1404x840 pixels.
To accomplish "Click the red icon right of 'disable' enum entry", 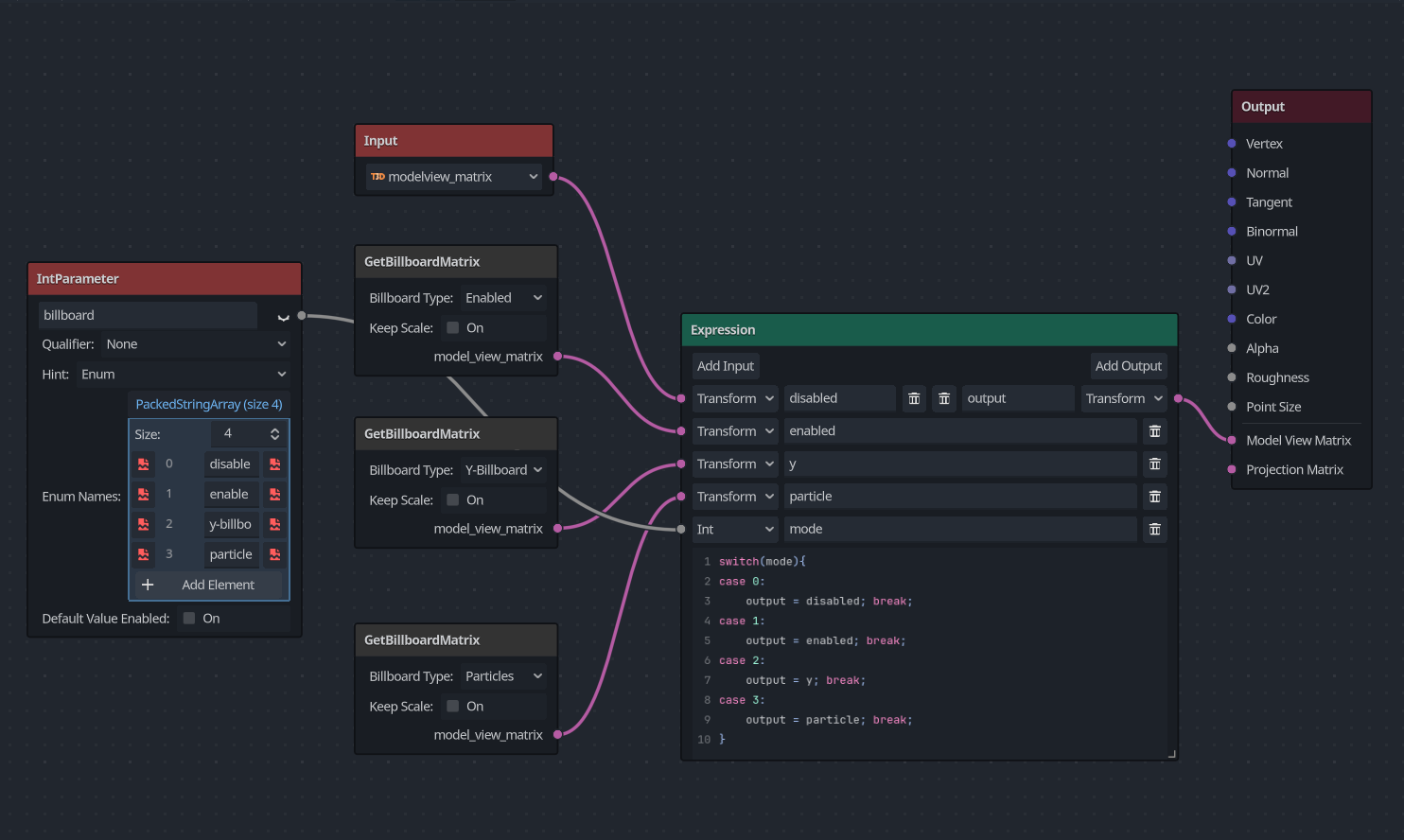I will coord(275,464).
